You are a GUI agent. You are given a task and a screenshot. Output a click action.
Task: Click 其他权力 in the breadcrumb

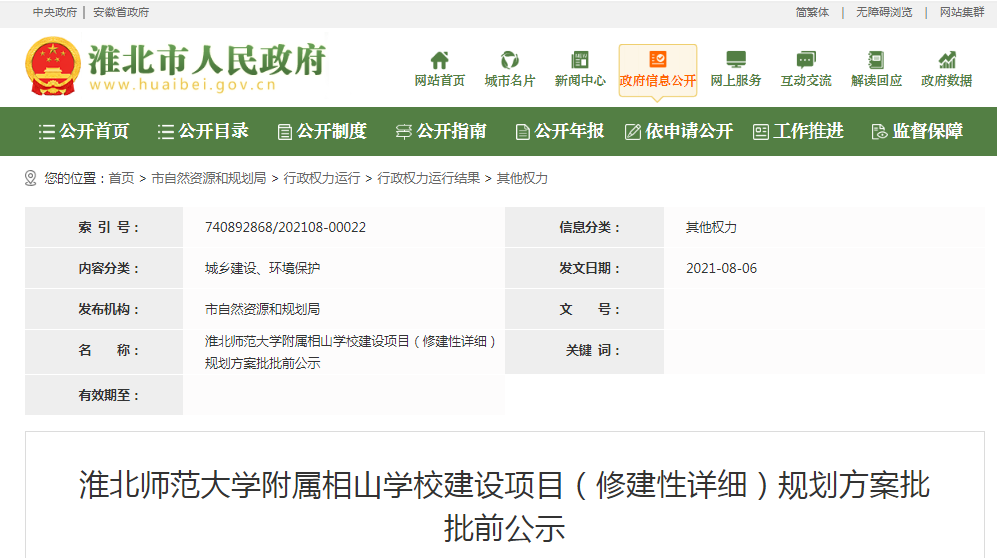point(522,179)
